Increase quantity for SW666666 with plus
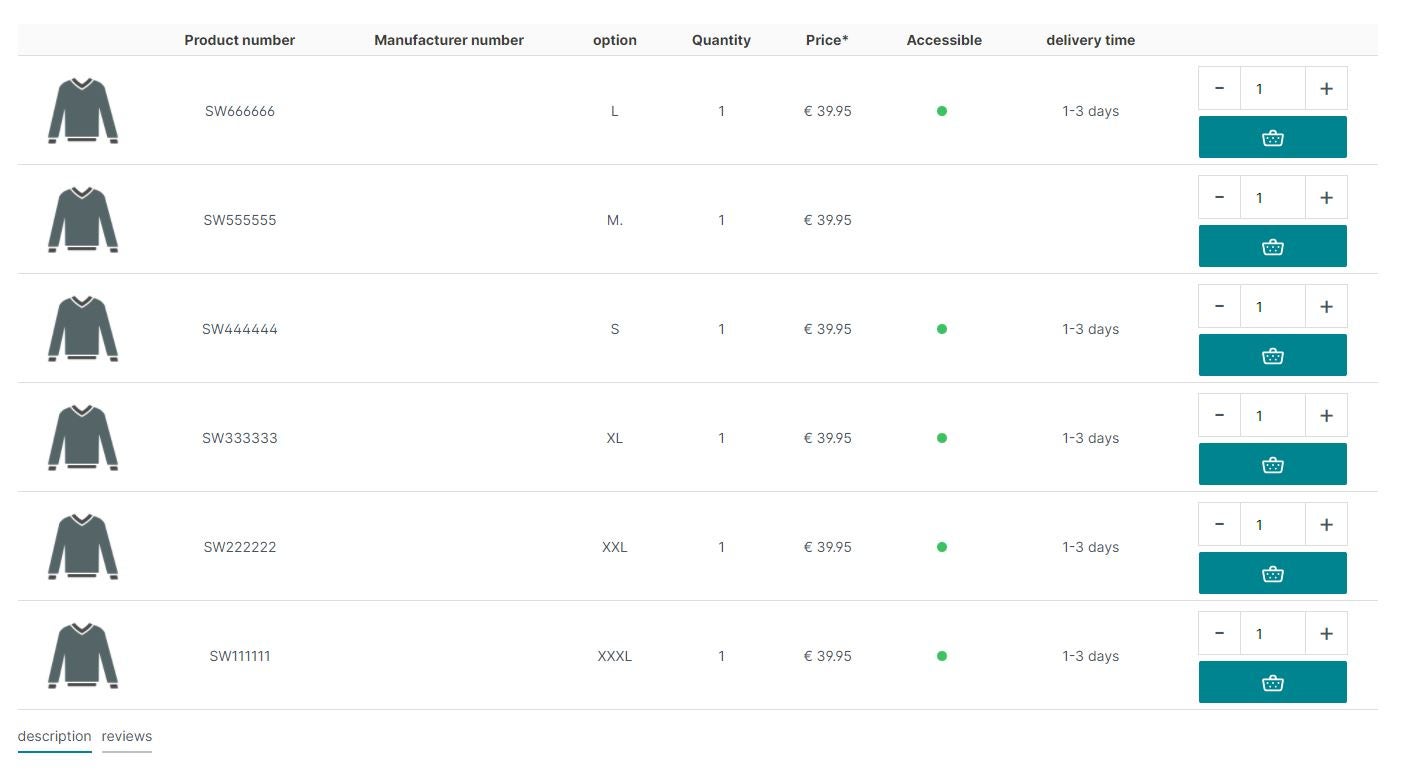The width and height of the screenshot is (1422, 772). (1326, 88)
